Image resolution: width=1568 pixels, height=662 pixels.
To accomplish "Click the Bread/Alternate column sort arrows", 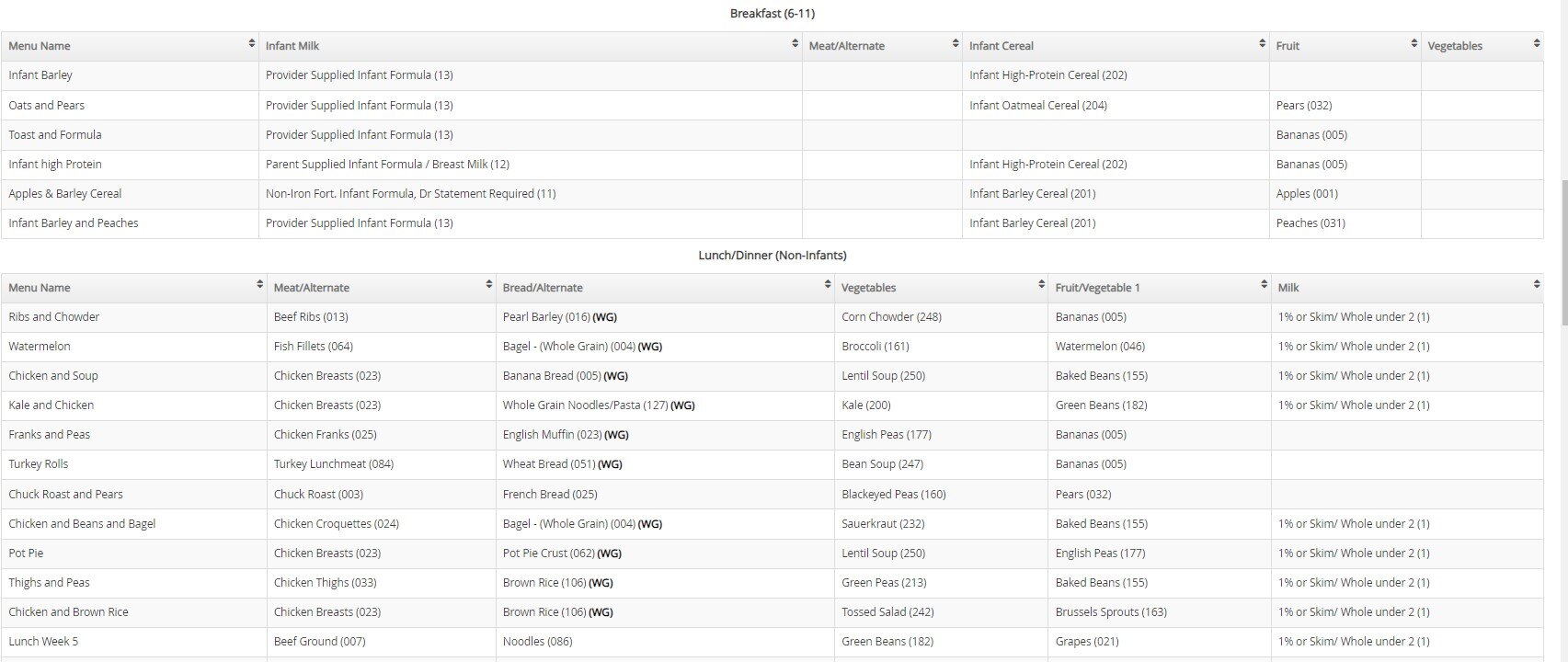I will 827,286.
